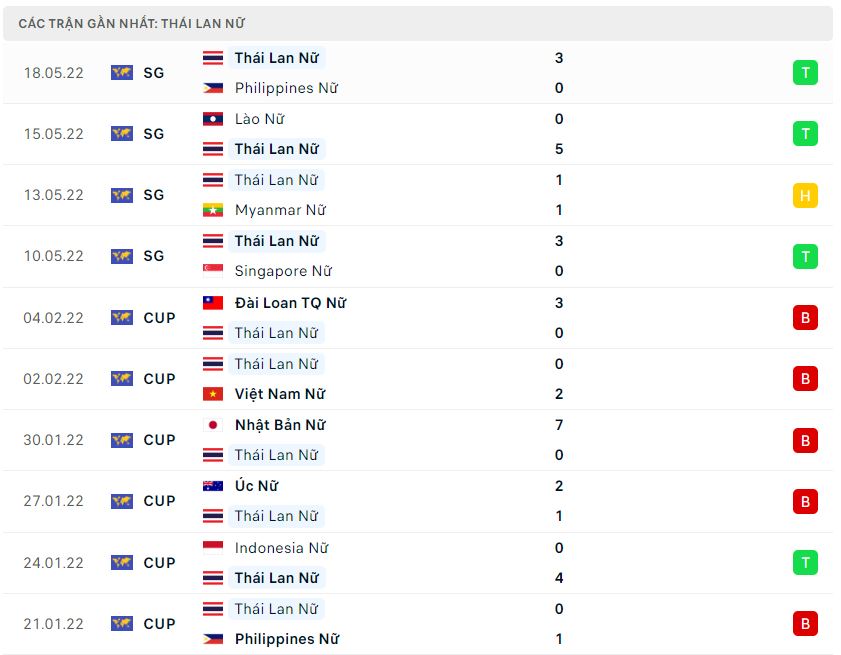
Task: Open Myanmar Nữ team link
Action: pos(280,210)
